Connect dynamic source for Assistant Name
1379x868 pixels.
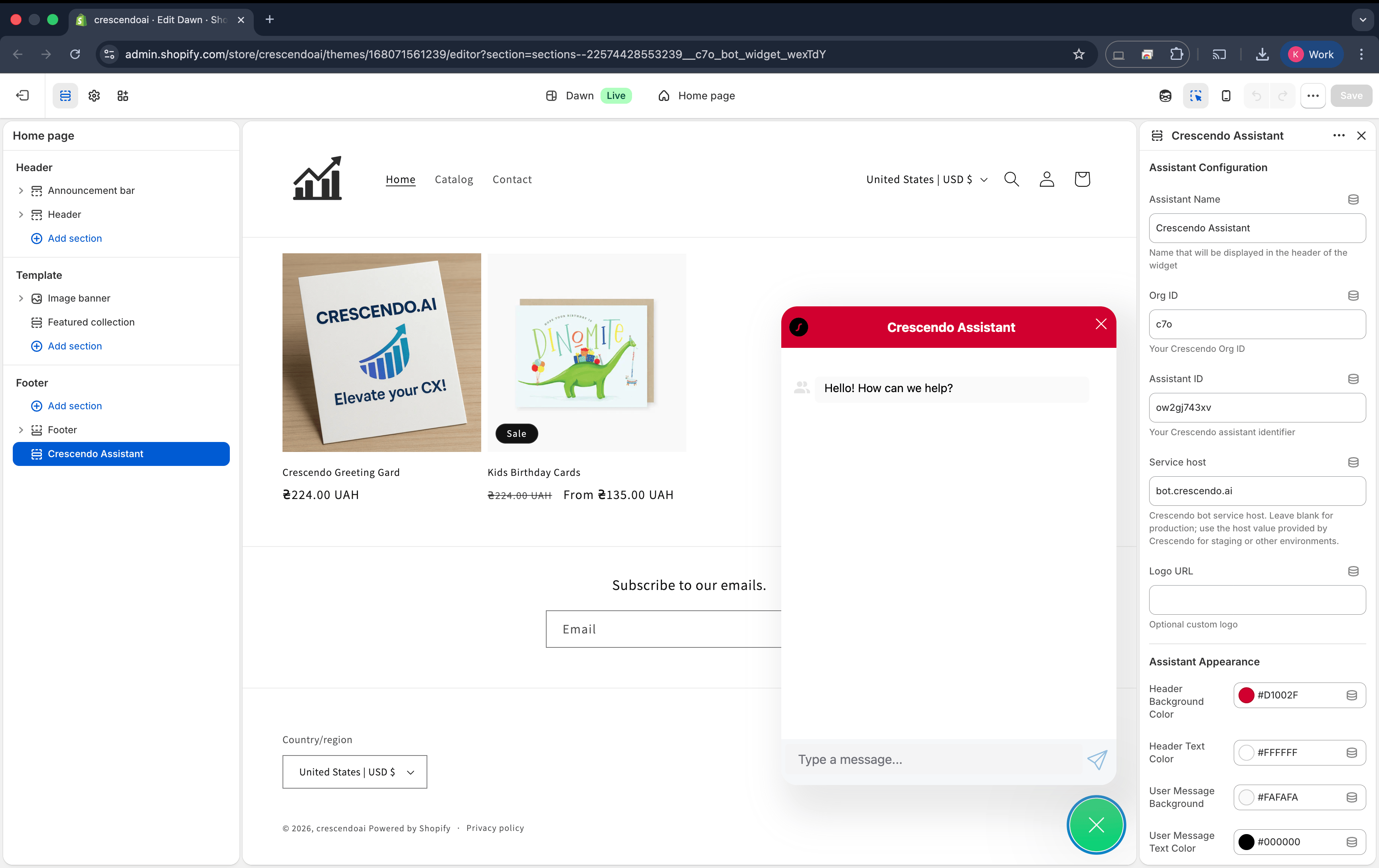[x=1353, y=199]
